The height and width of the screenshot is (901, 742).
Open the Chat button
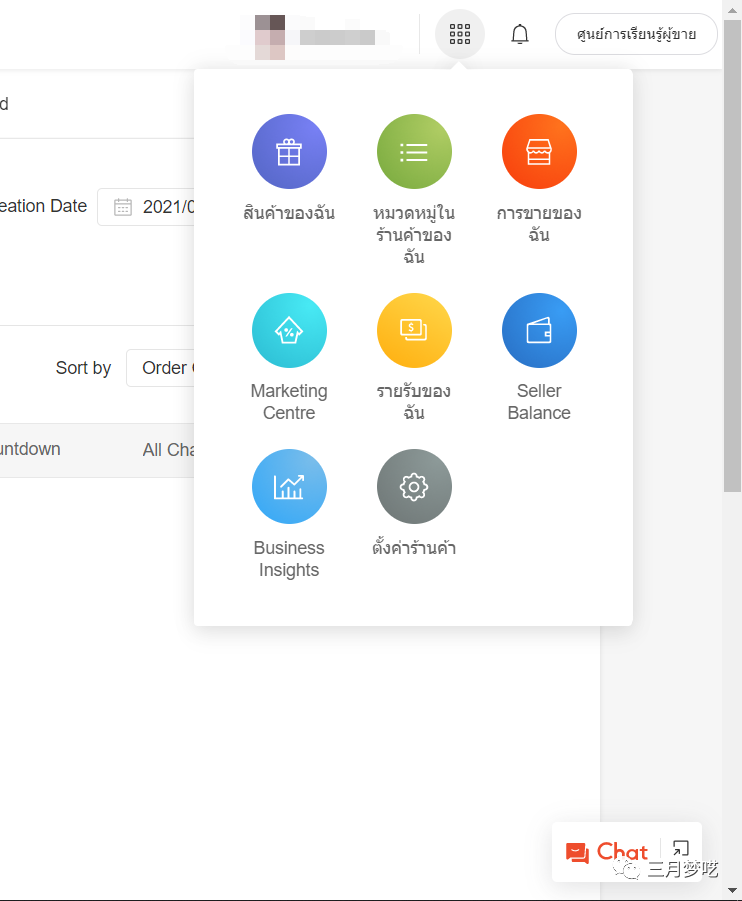click(607, 852)
